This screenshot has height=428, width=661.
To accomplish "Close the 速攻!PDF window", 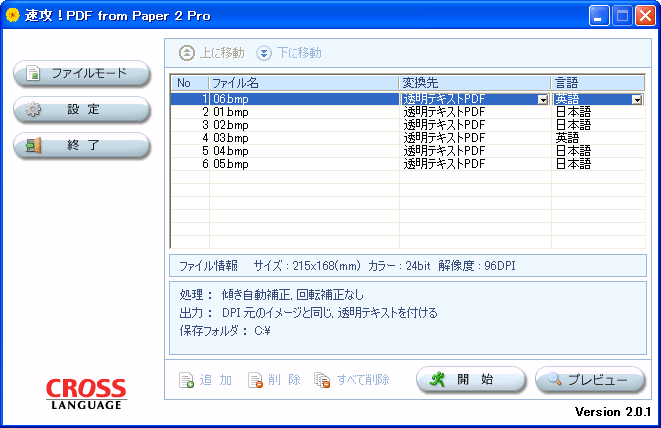I will click(x=645, y=16).
